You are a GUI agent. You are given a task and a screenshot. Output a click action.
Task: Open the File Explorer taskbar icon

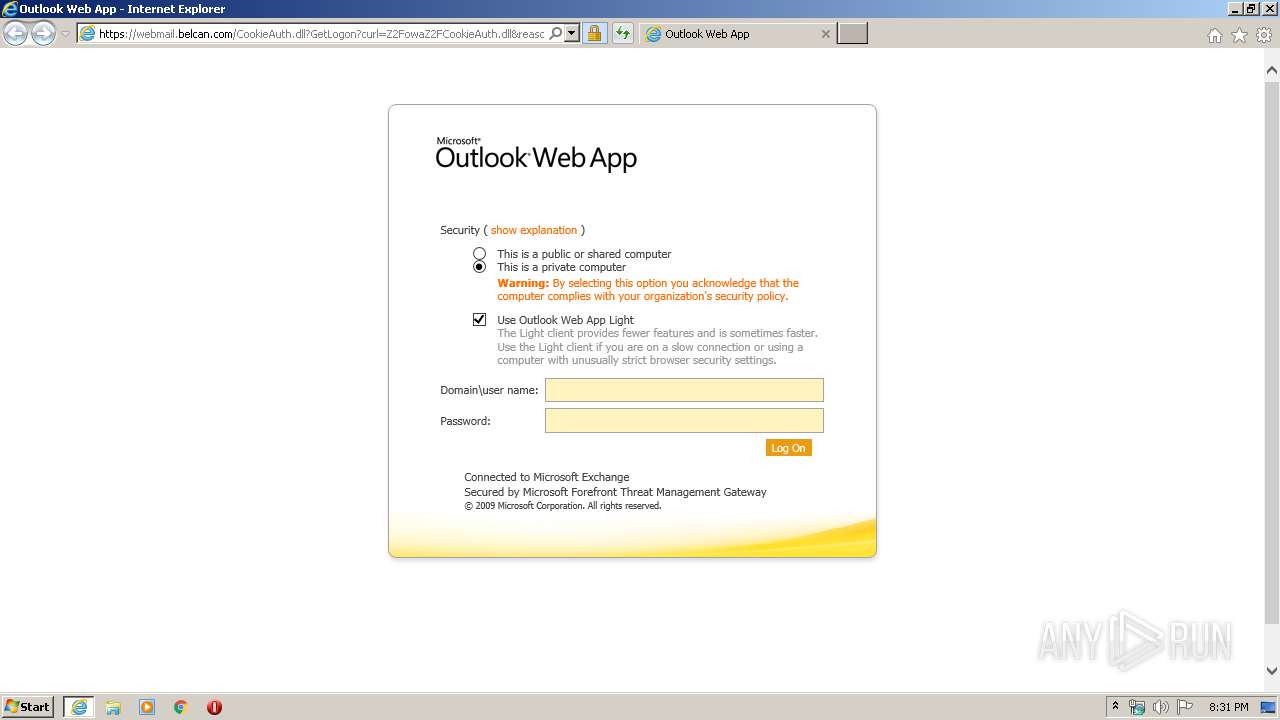point(113,707)
